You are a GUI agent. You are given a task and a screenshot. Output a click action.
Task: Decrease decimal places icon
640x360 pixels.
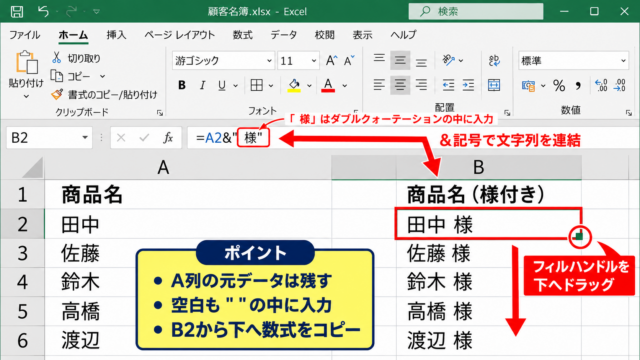pos(620,86)
